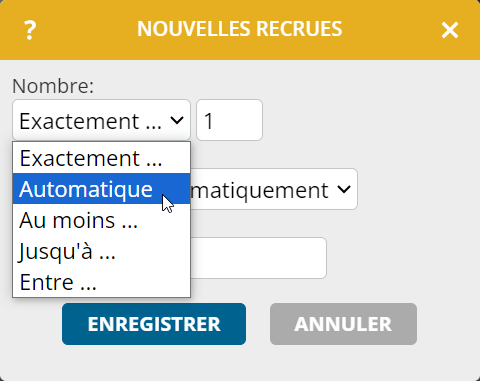
Task: Focus the empty text field behind the list
Action: (259, 258)
